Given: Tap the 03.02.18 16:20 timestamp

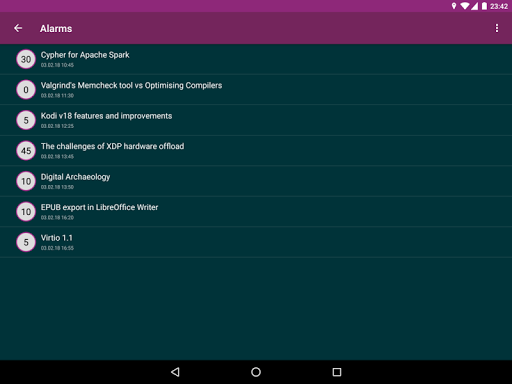Looking at the screenshot, I should [x=57, y=218].
